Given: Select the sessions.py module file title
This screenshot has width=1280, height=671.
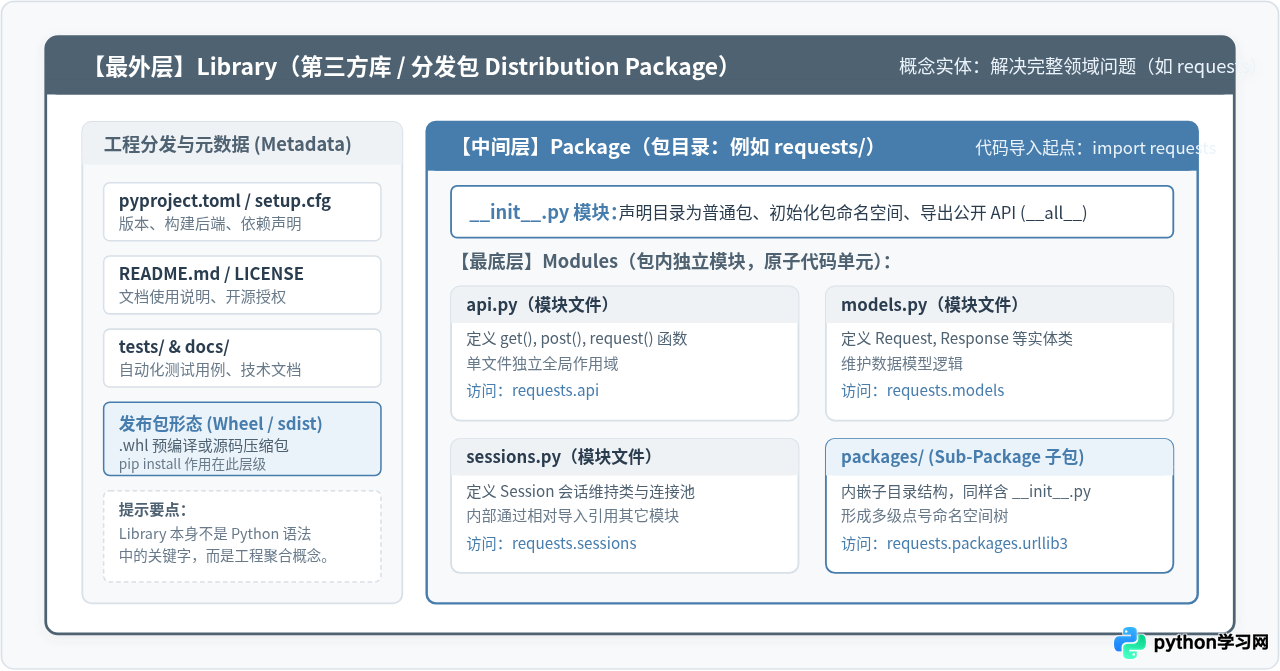Looking at the screenshot, I should (x=560, y=457).
